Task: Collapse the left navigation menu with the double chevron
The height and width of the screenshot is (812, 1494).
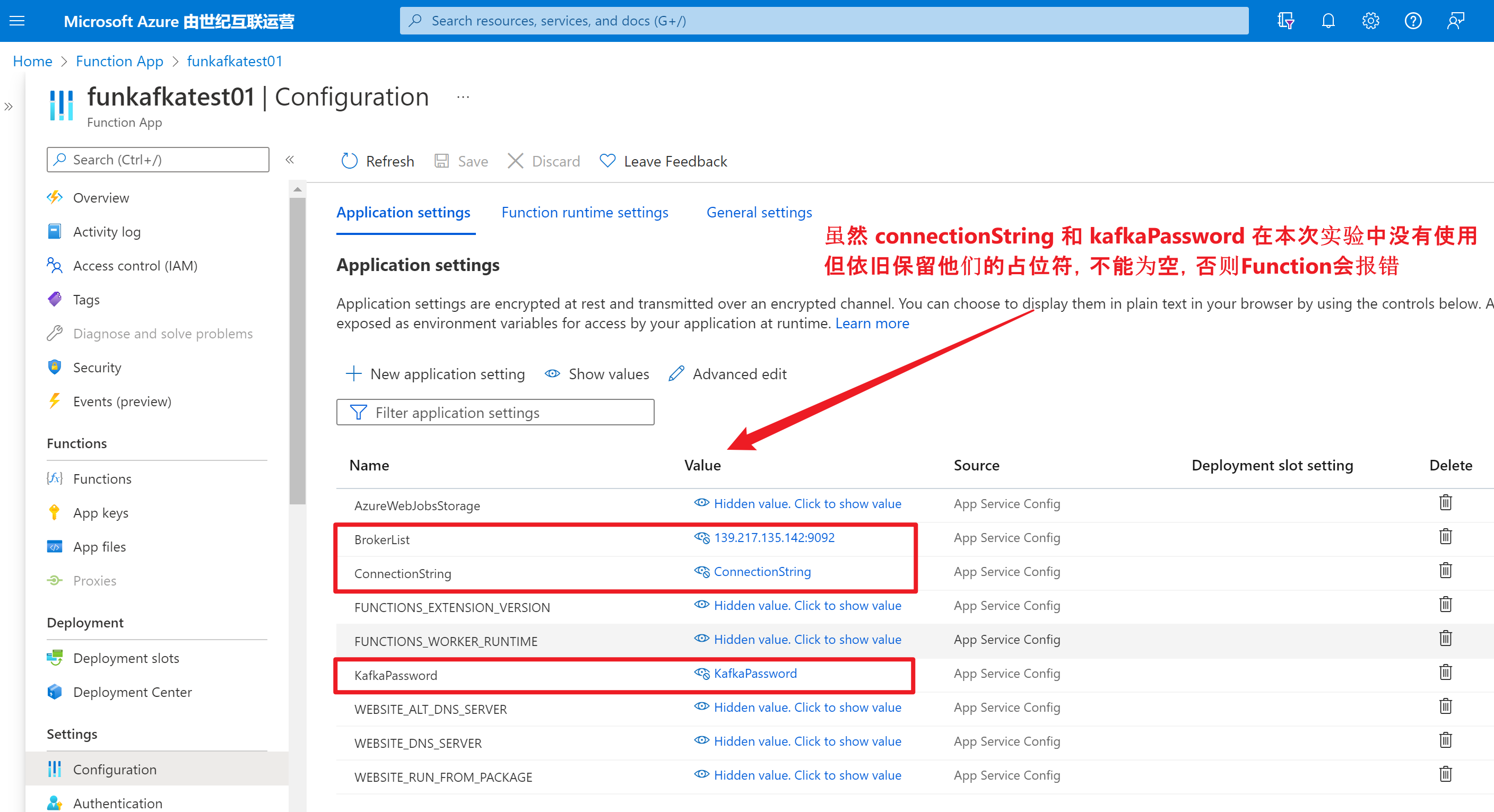Action: point(290,160)
